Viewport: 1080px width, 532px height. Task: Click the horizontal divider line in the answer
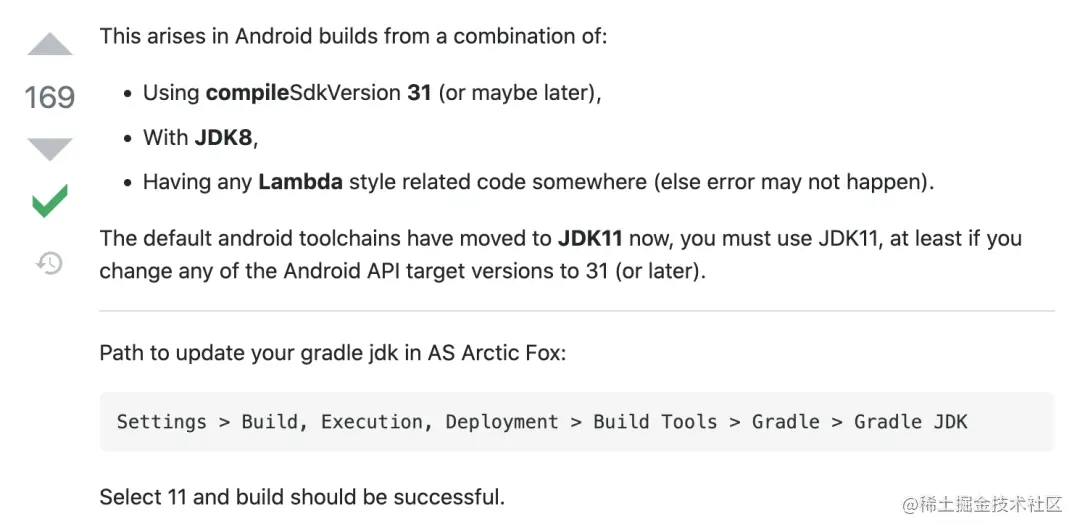pos(577,311)
